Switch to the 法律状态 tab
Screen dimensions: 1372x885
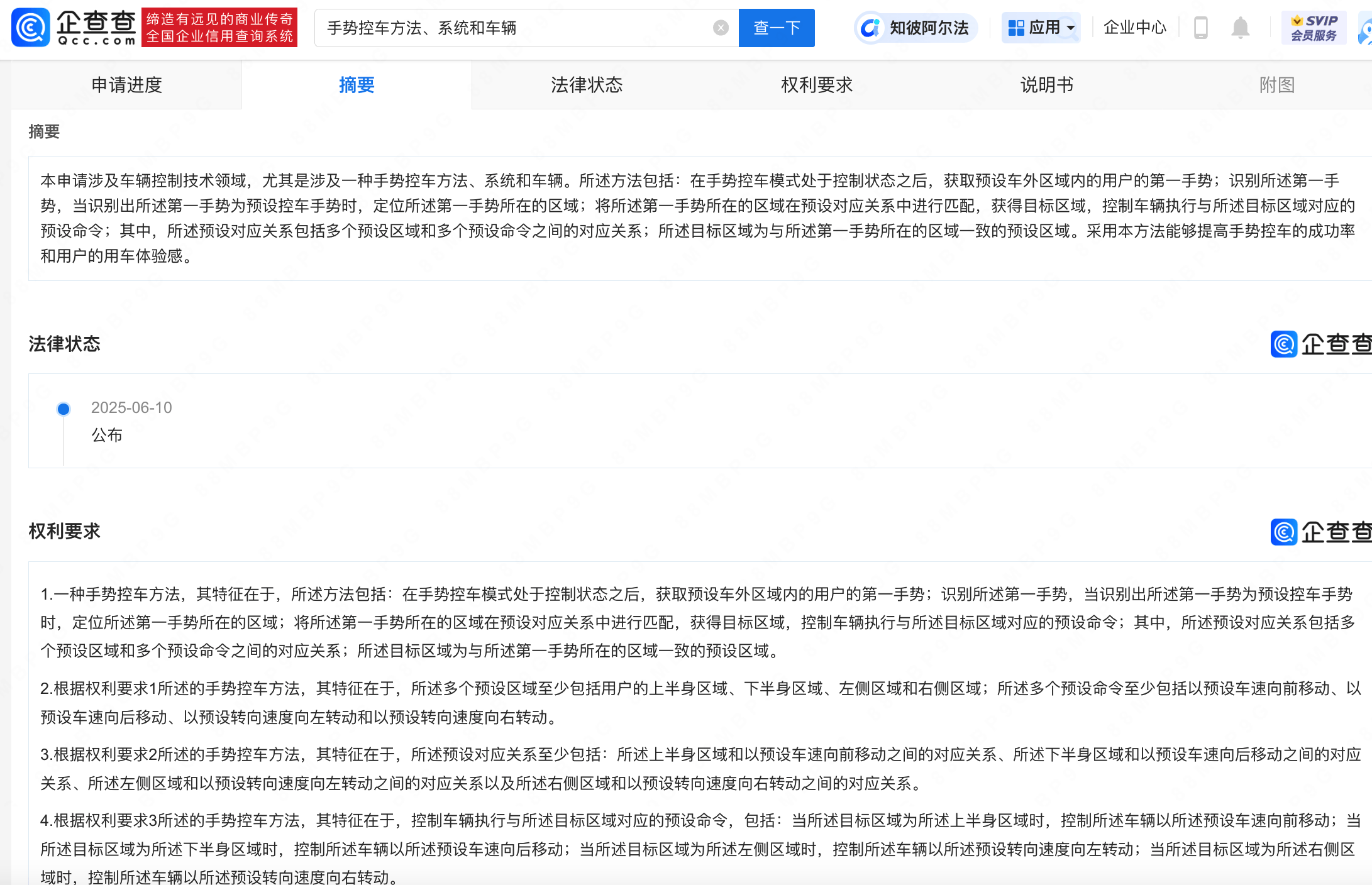[587, 85]
